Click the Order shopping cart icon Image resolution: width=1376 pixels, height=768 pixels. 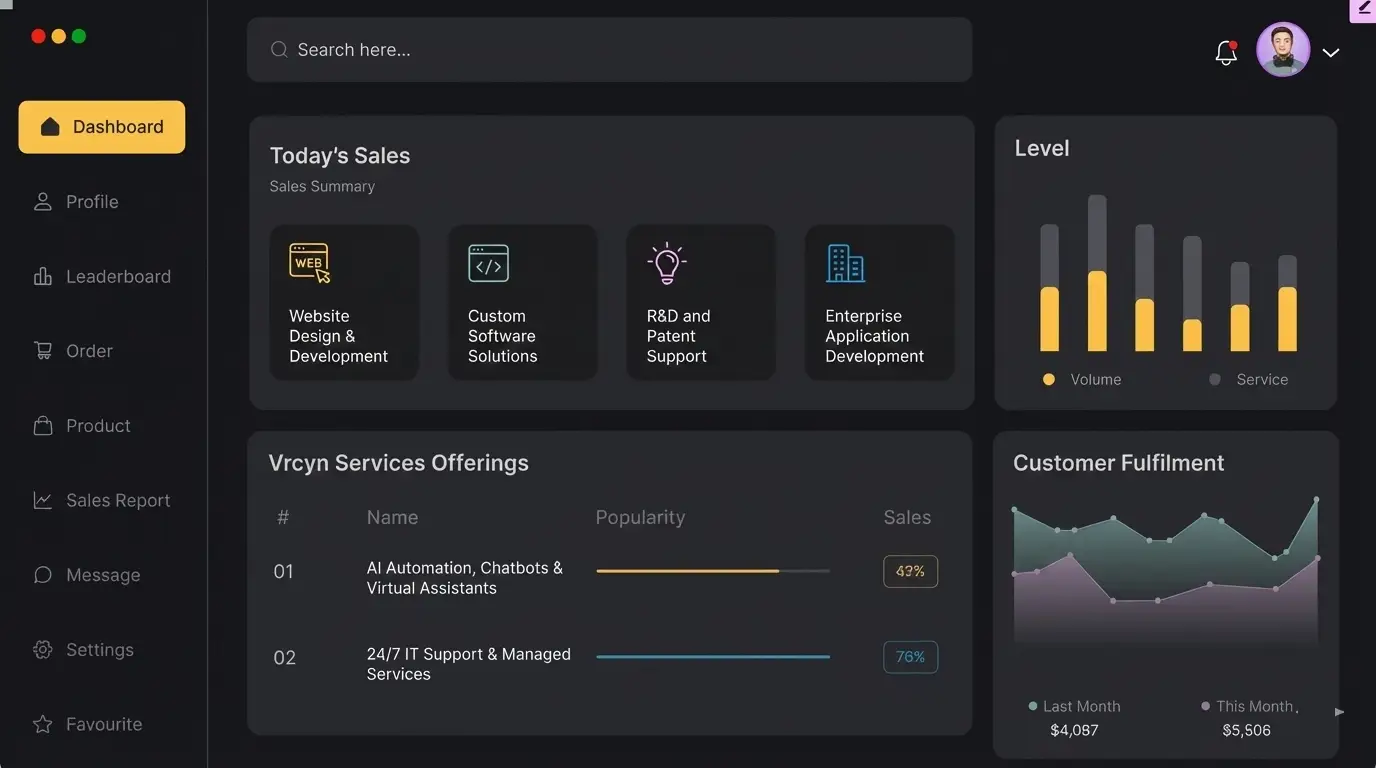(x=43, y=351)
